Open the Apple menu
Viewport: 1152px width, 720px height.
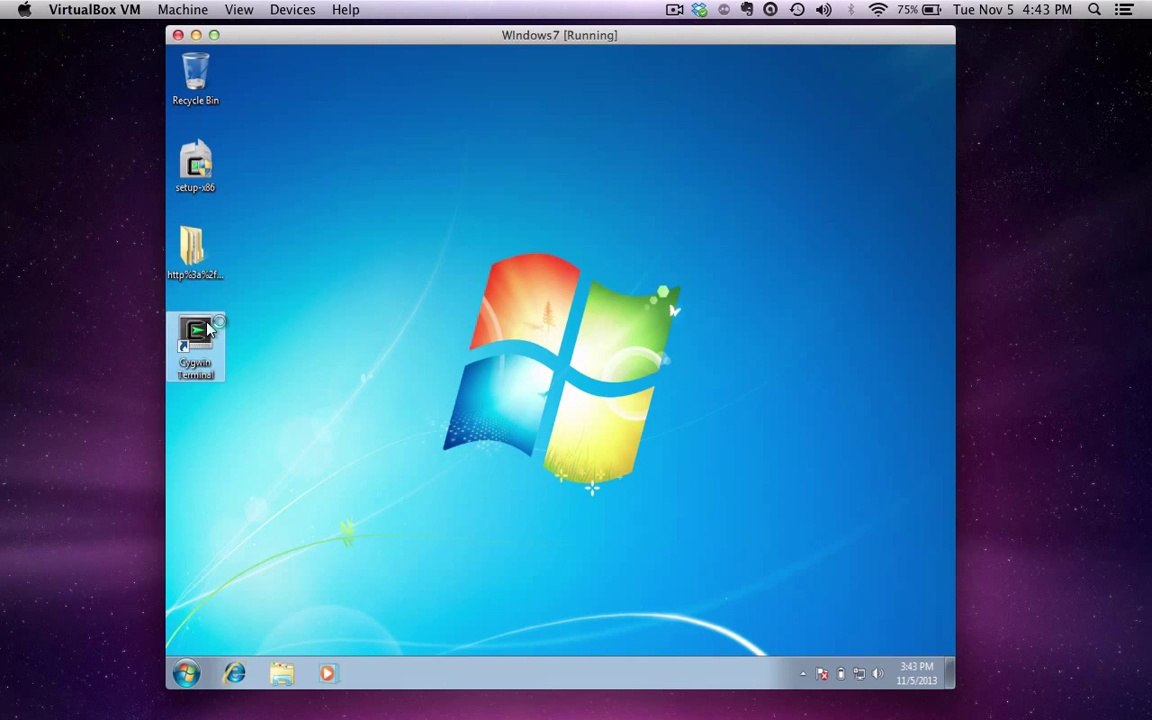(x=24, y=10)
